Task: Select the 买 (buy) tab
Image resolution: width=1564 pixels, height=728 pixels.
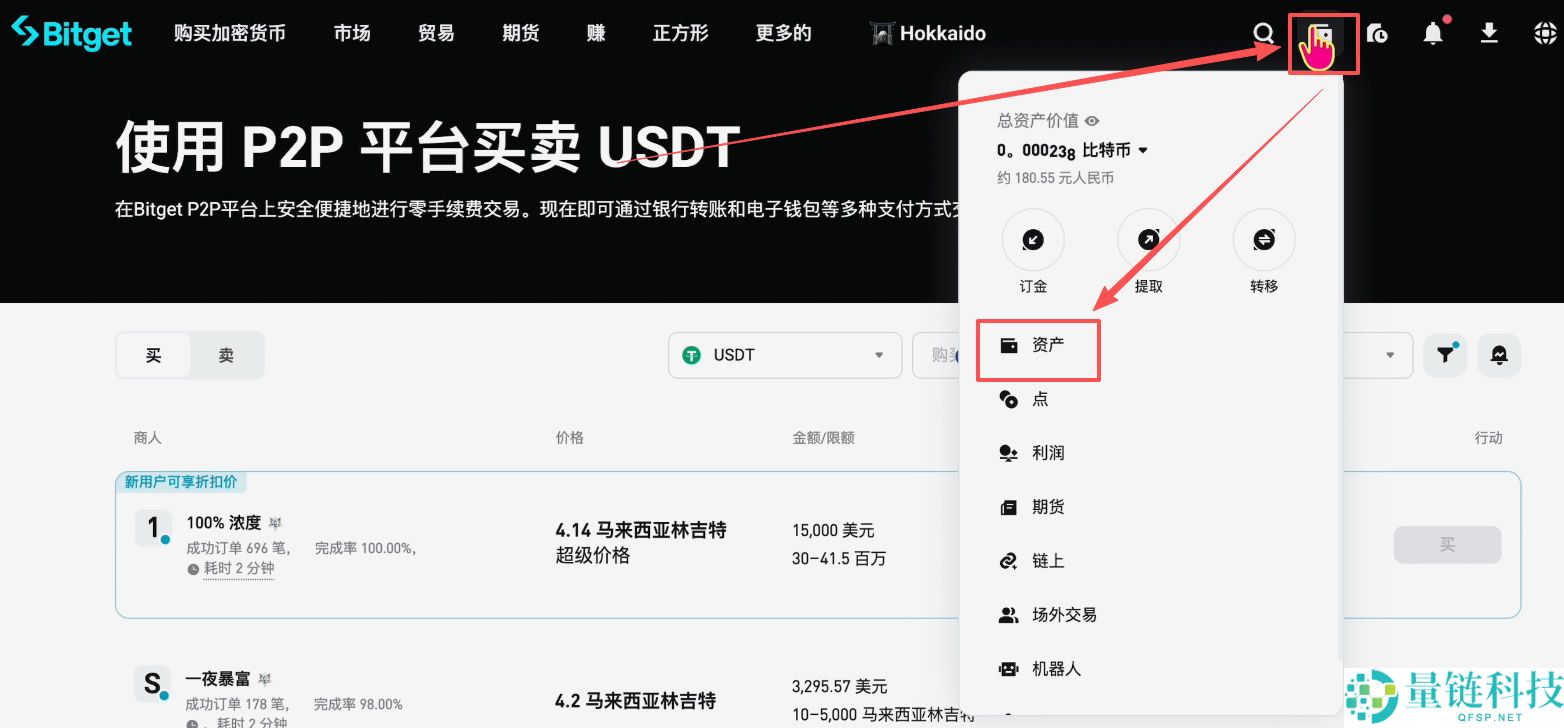Action: (153, 355)
